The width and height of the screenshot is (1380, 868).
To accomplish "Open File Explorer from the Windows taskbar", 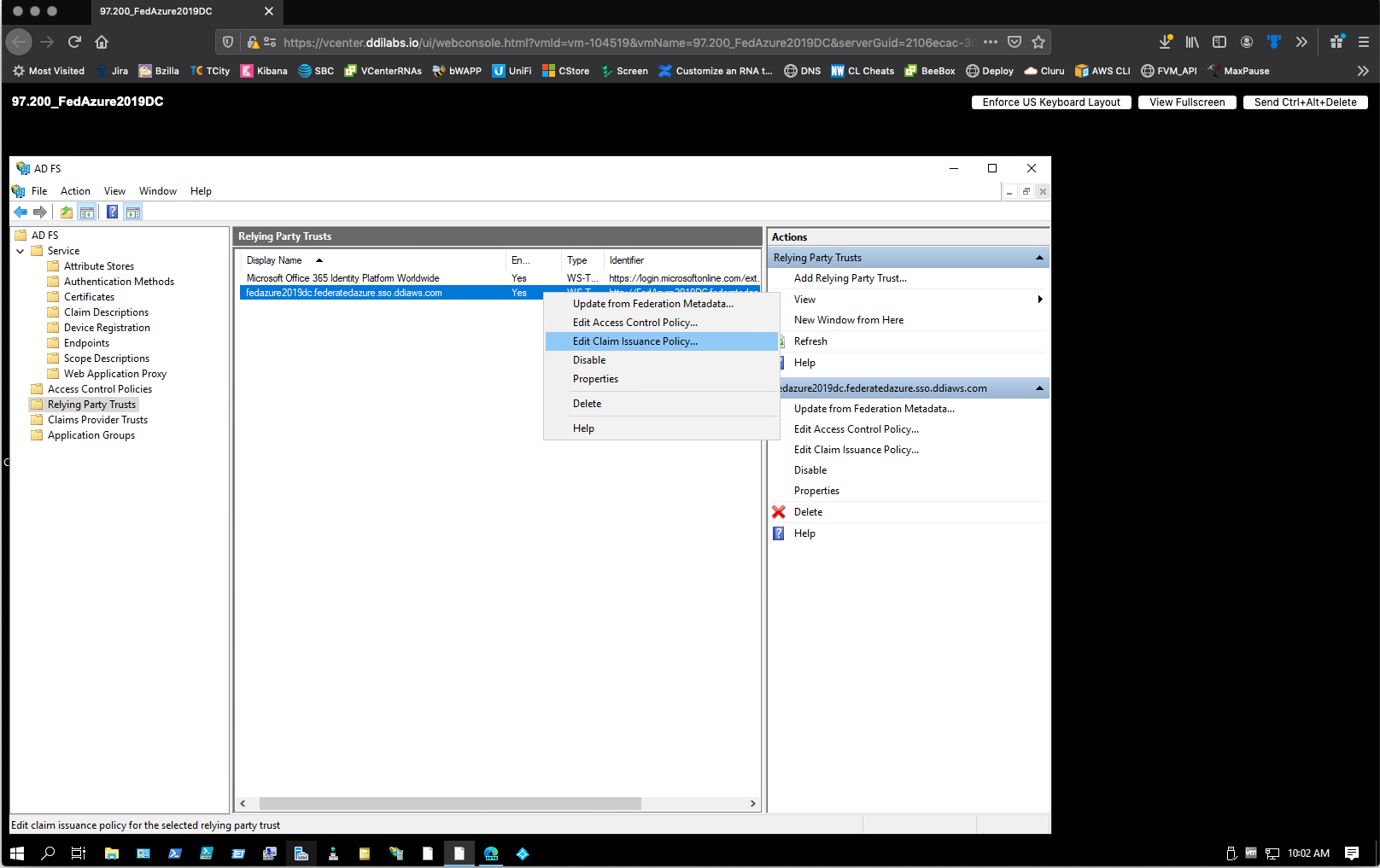I will point(111,853).
